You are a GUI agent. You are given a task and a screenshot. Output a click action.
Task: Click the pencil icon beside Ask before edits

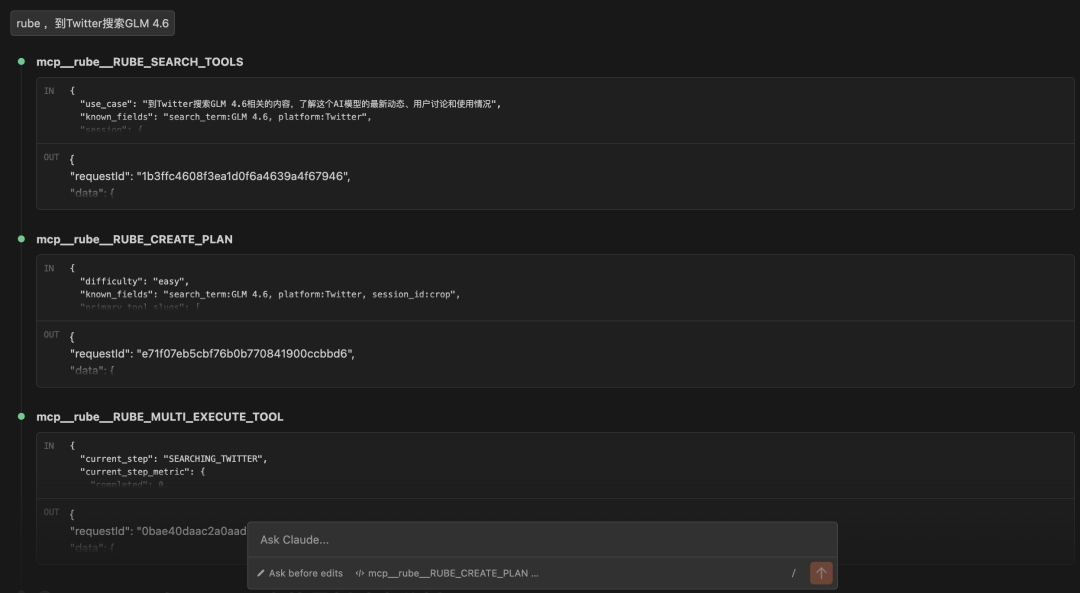point(261,573)
